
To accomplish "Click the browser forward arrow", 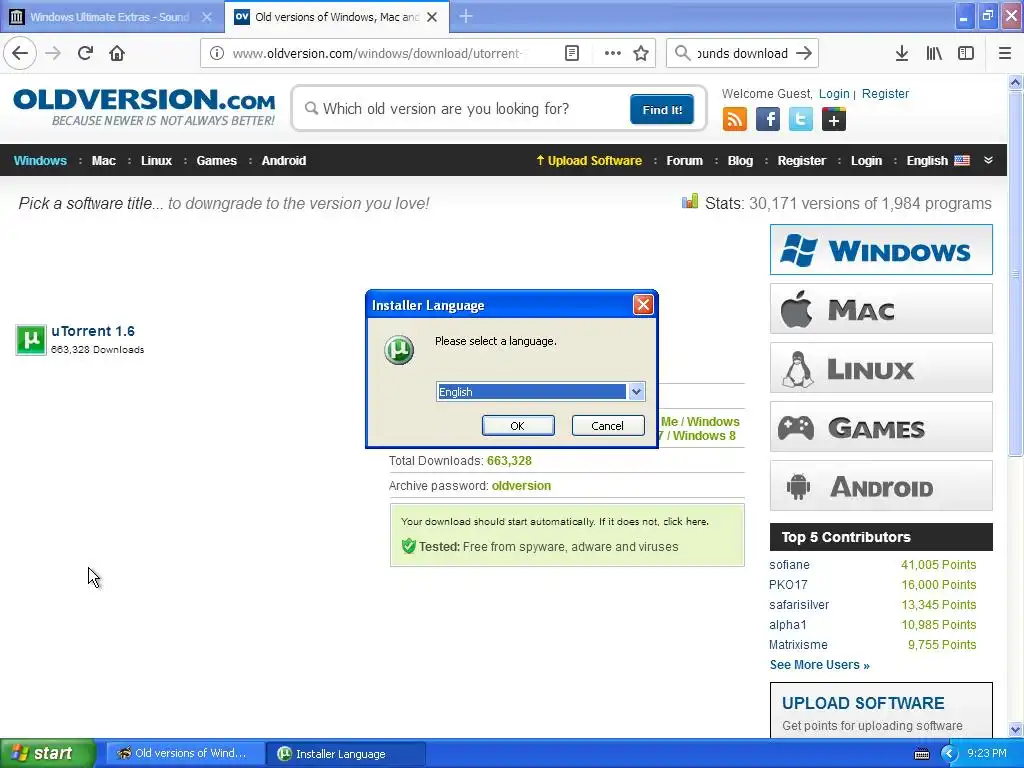I will click(53, 53).
